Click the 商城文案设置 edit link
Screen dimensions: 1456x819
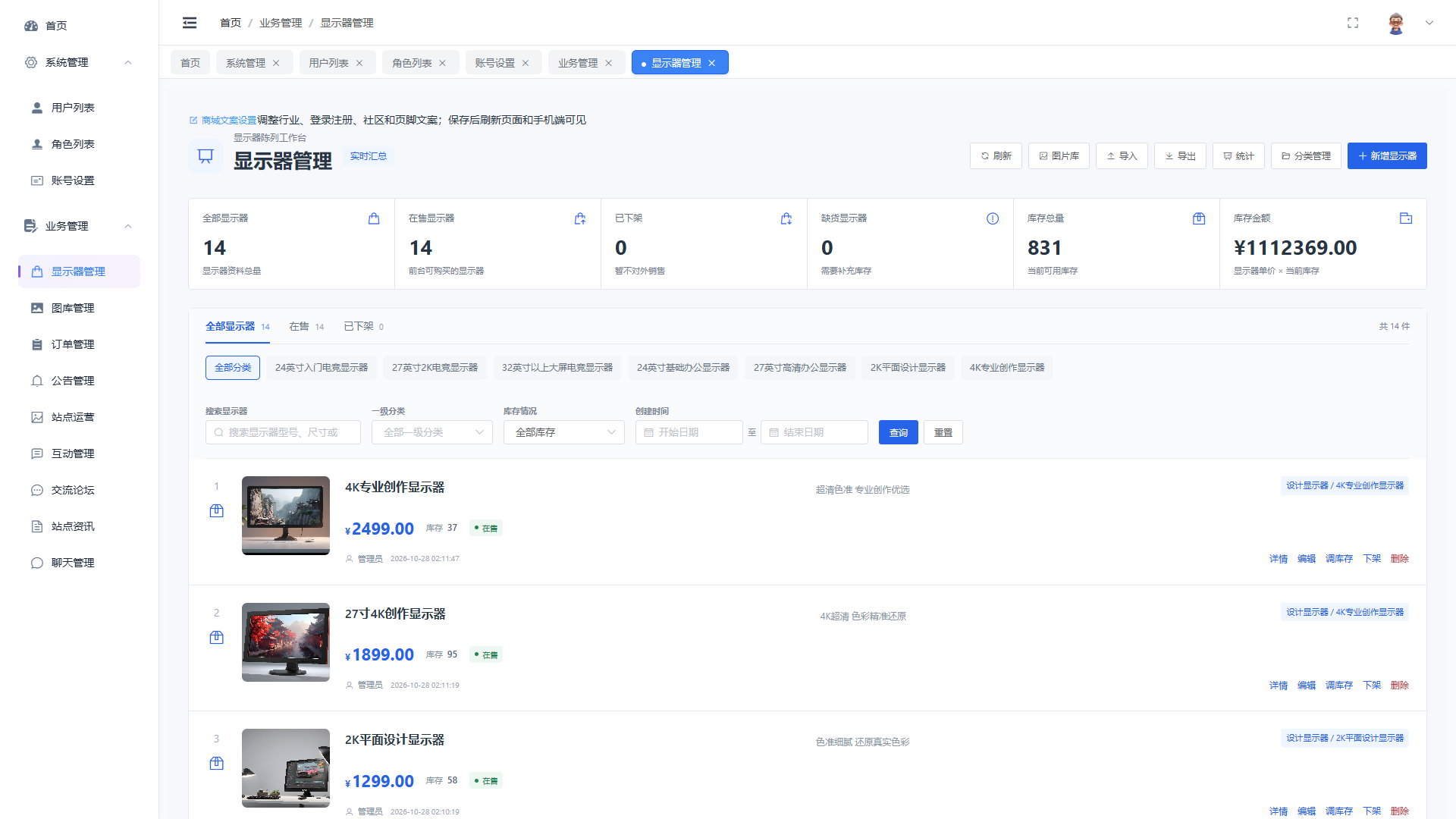pyautogui.click(x=223, y=120)
